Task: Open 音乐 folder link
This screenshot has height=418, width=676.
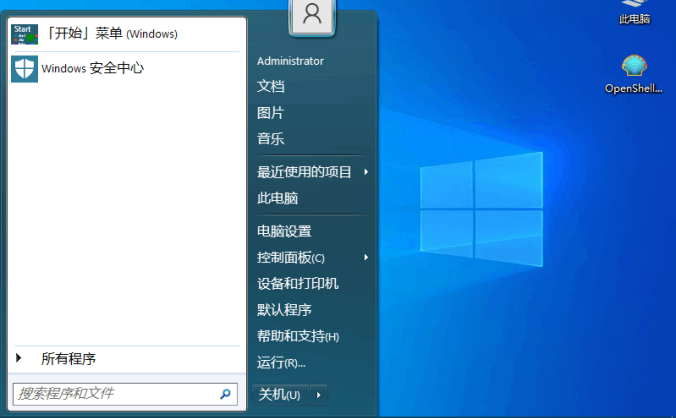Action: pyautogui.click(x=271, y=139)
